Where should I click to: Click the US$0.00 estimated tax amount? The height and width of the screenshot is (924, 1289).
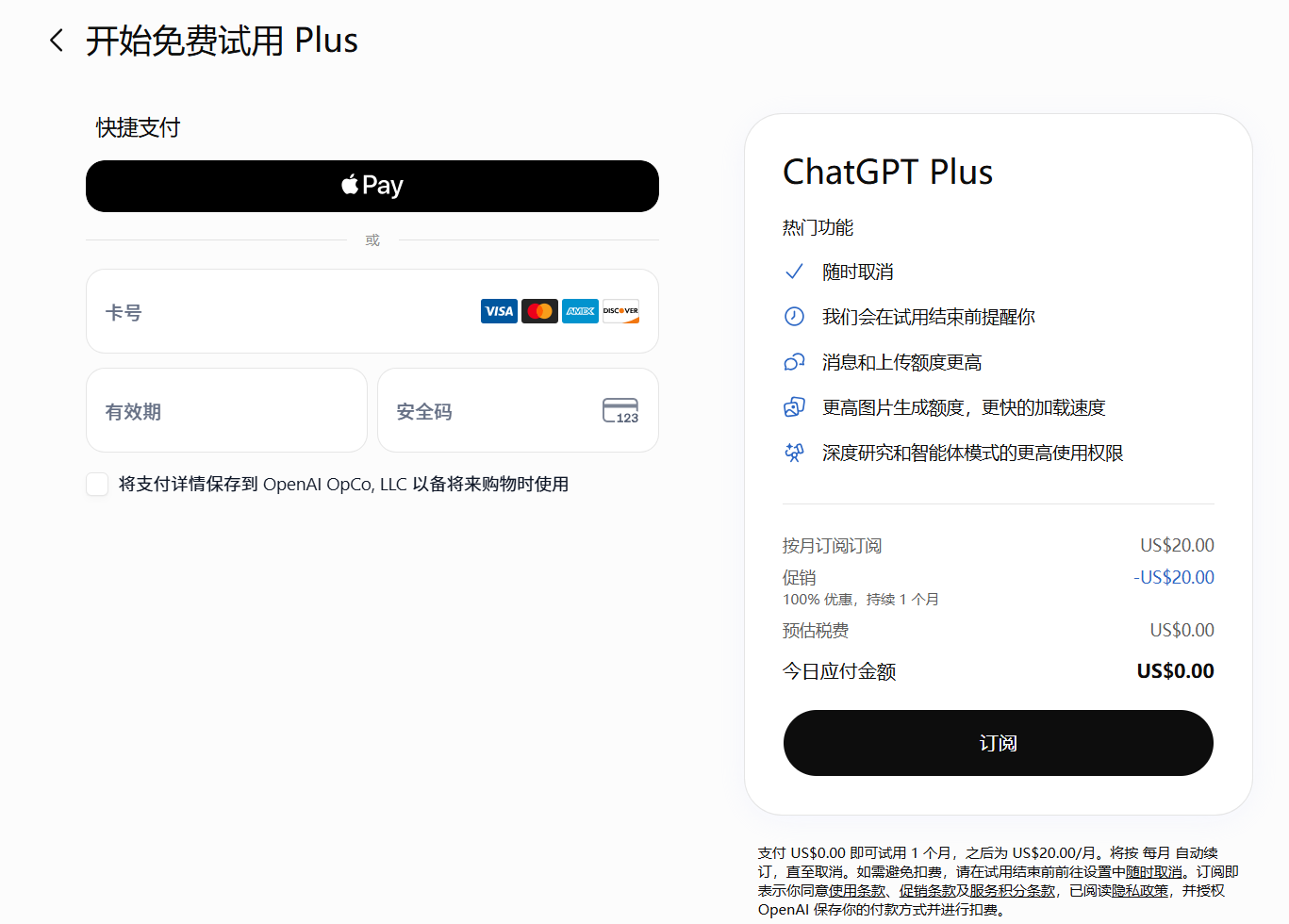pyautogui.click(x=1182, y=630)
